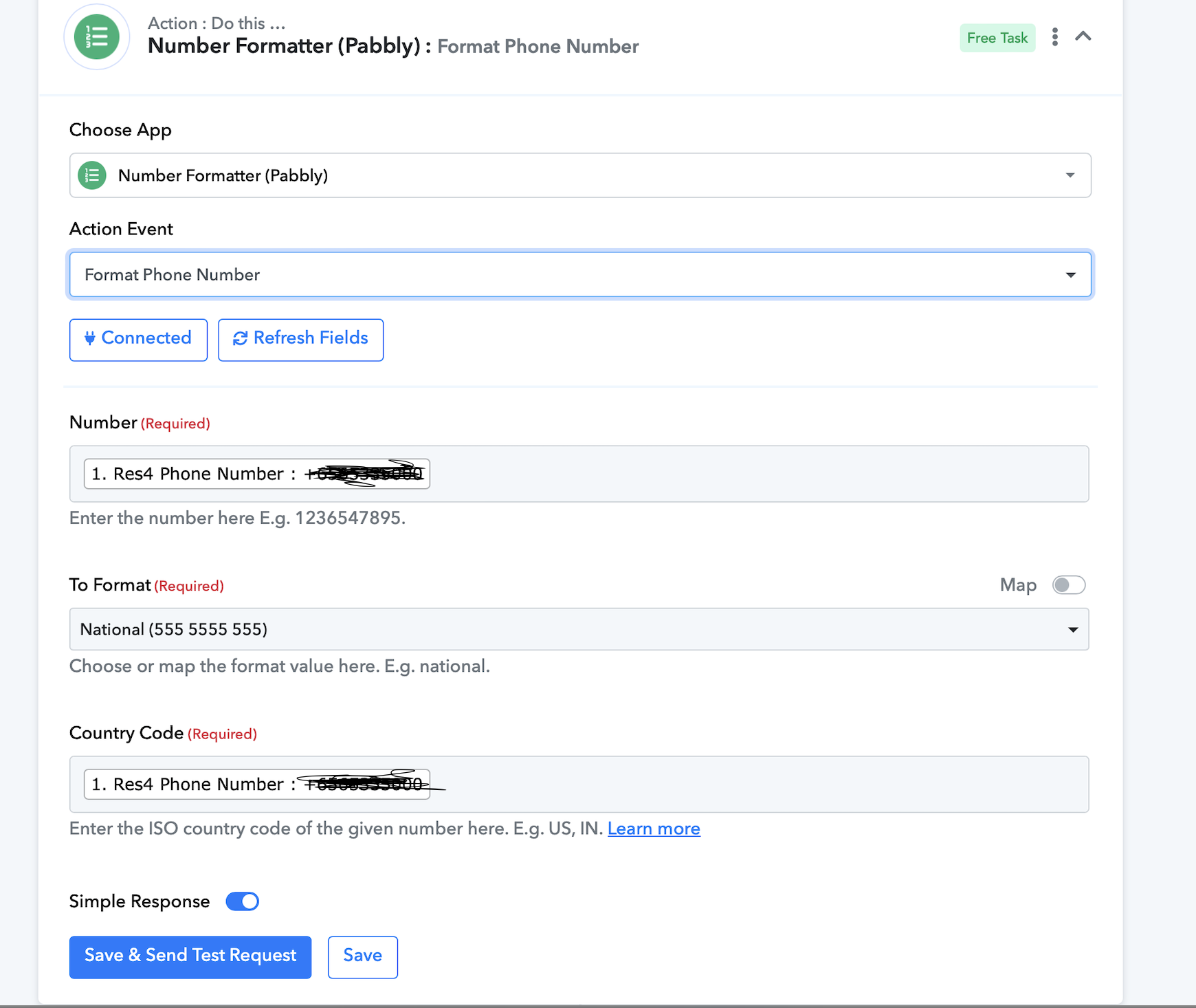Viewport: 1196px width, 1008px height.
Task: Collapse the action step with chevron
Action: click(1083, 36)
